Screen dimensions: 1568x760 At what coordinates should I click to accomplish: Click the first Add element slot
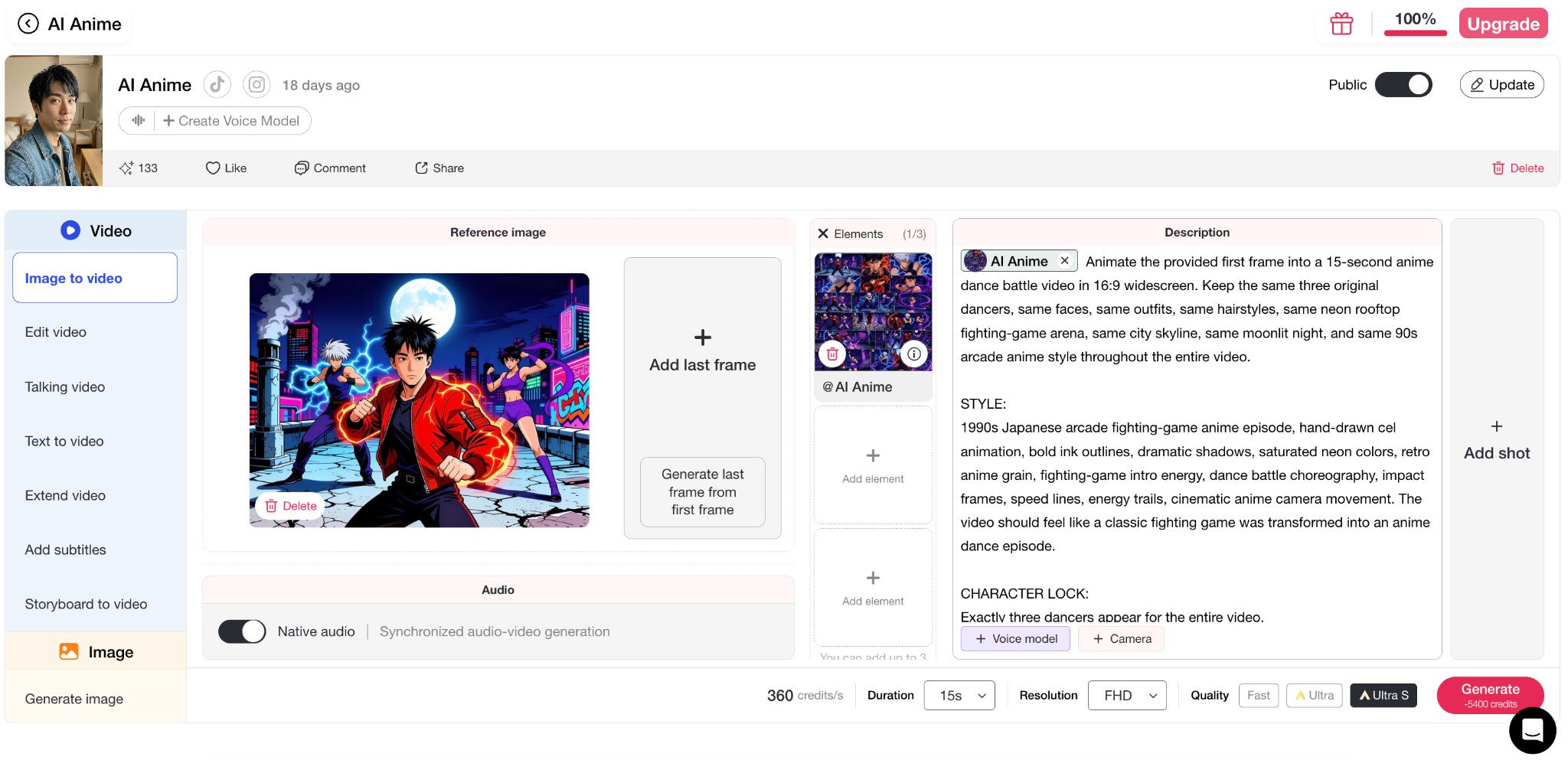click(873, 465)
